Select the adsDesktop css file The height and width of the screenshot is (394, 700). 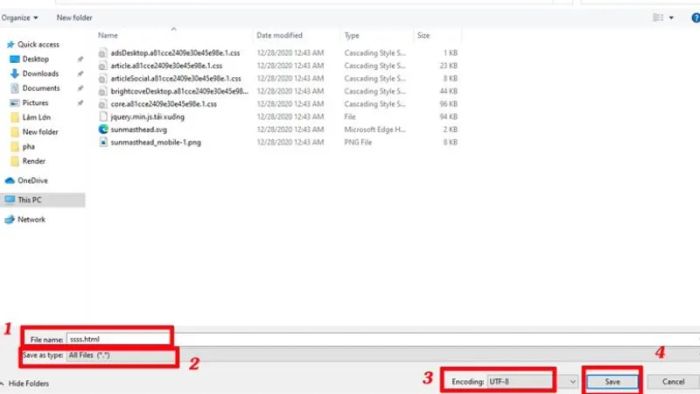[175, 53]
